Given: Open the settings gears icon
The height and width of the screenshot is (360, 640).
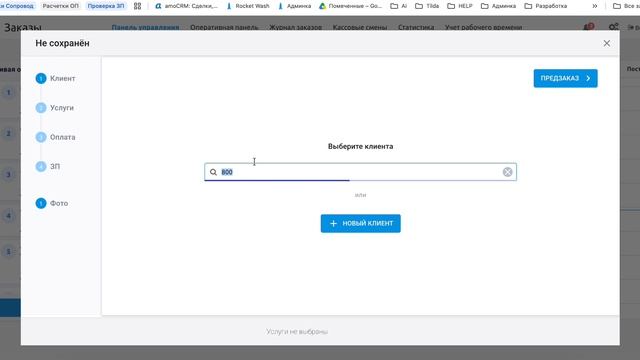Looking at the screenshot, I should click(x=613, y=27).
